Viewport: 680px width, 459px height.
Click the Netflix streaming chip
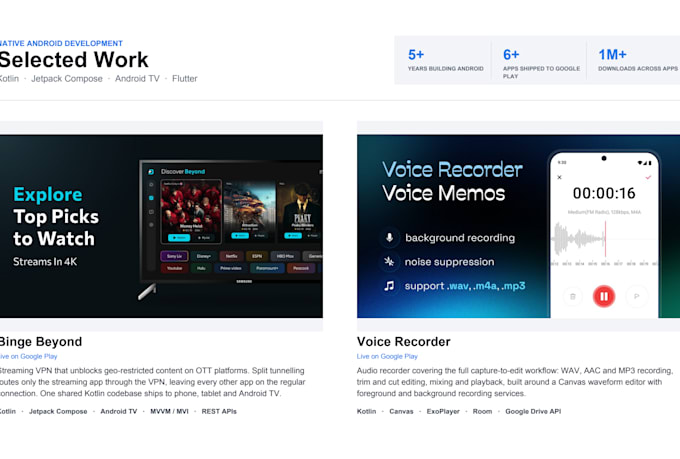coord(231,256)
